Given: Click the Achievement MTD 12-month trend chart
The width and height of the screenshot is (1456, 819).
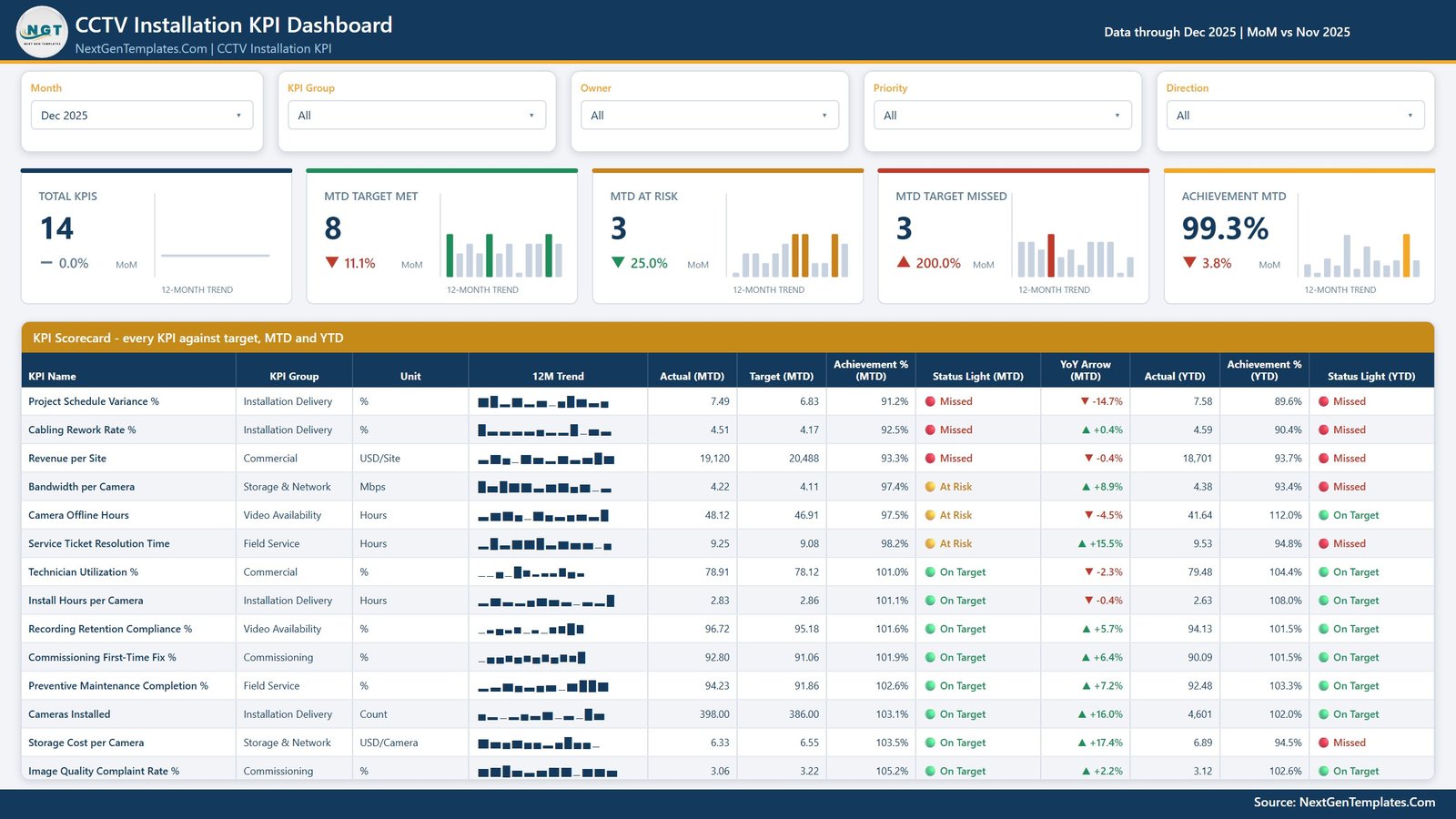Looking at the screenshot, I should [x=1361, y=255].
